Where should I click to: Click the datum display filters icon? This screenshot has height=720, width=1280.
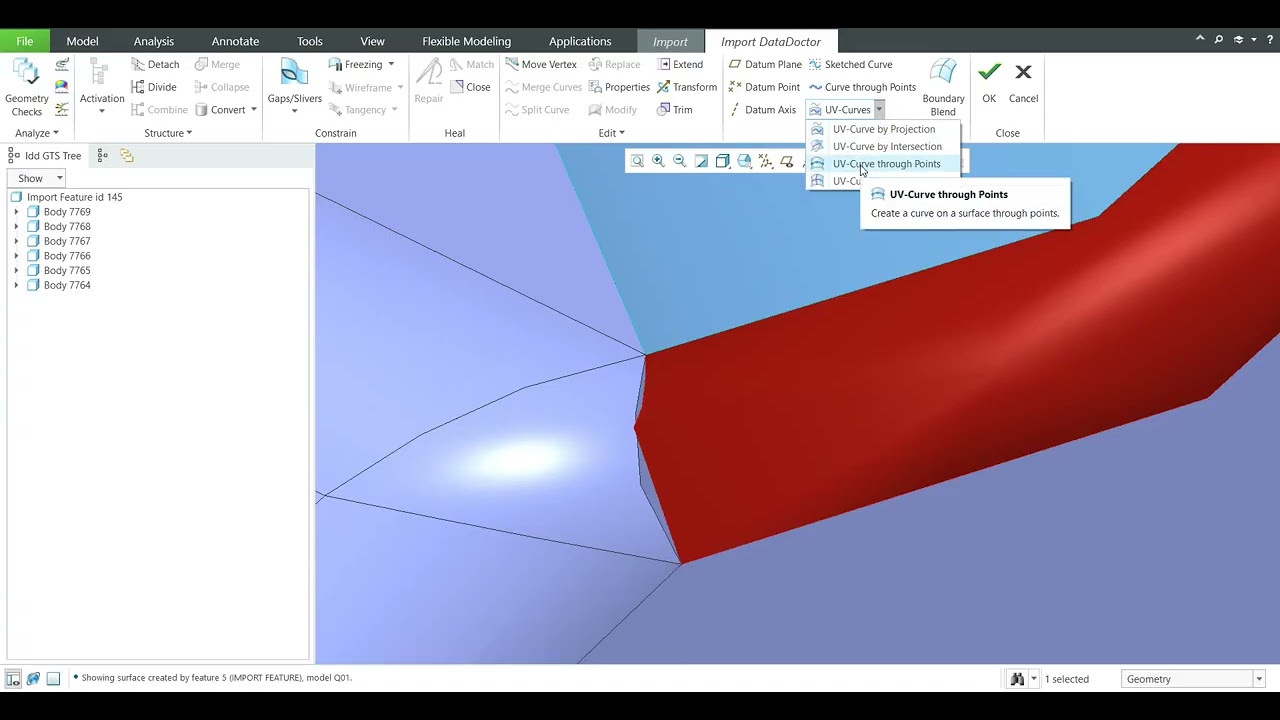point(766,161)
